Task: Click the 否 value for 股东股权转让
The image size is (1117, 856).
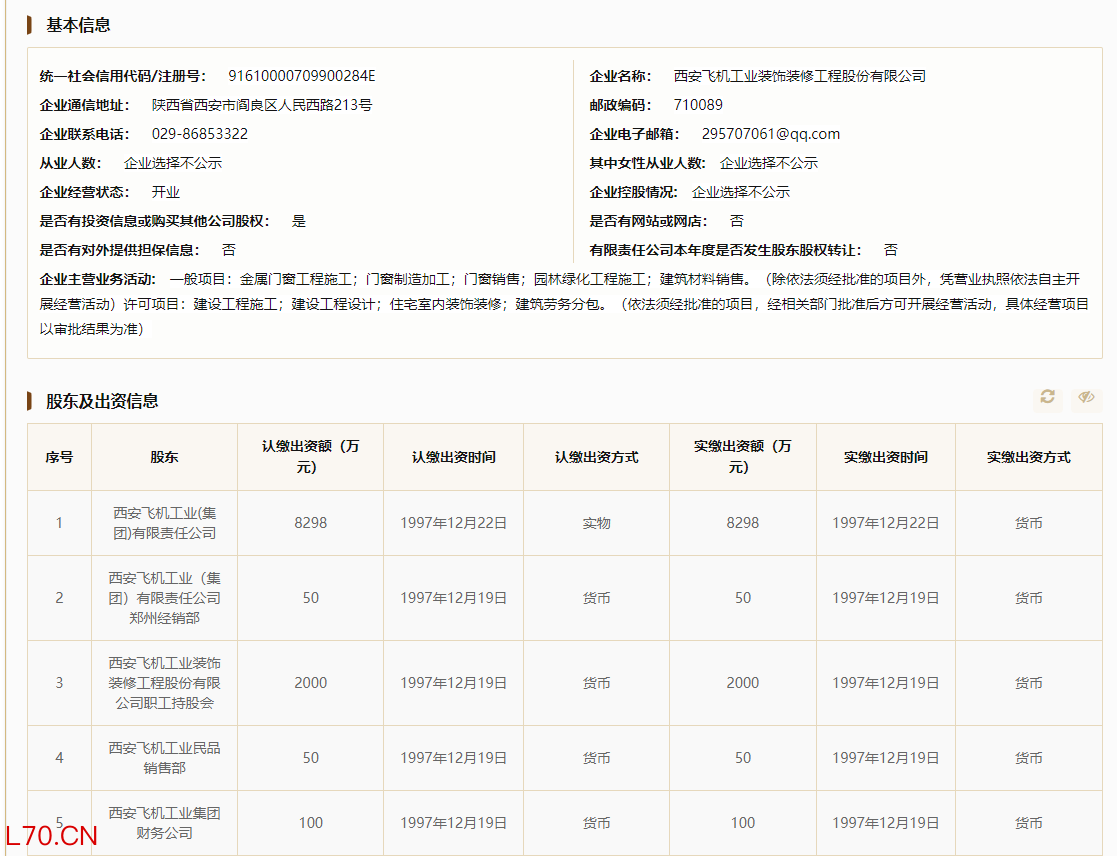Action: click(x=890, y=250)
